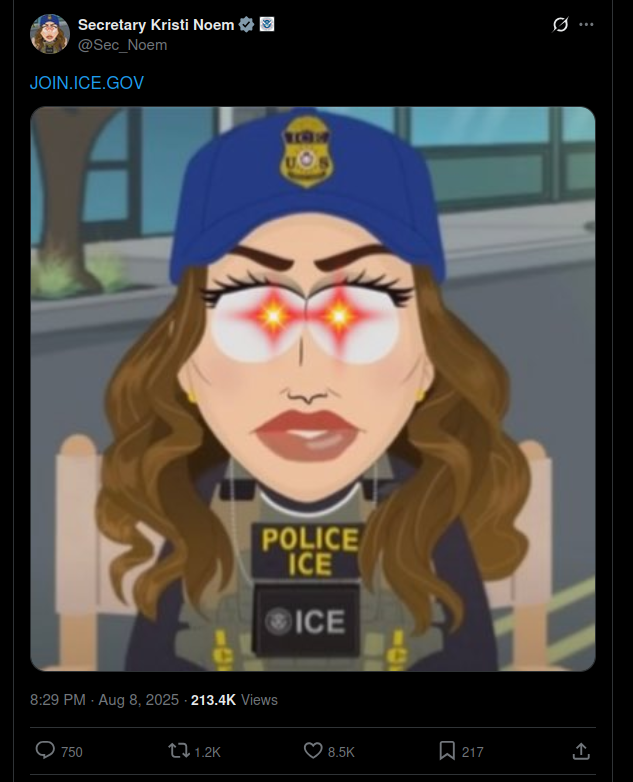Screen dimensions: 633x782
Task: Click the 1.2K reposts count
Action: tap(208, 752)
